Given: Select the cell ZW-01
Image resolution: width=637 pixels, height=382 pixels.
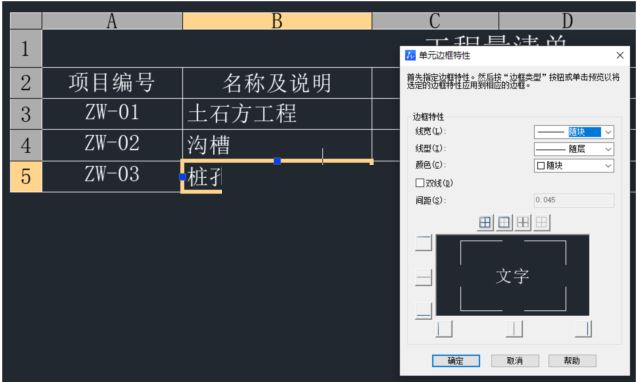Looking at the screenshot, I should pos(112,114).
